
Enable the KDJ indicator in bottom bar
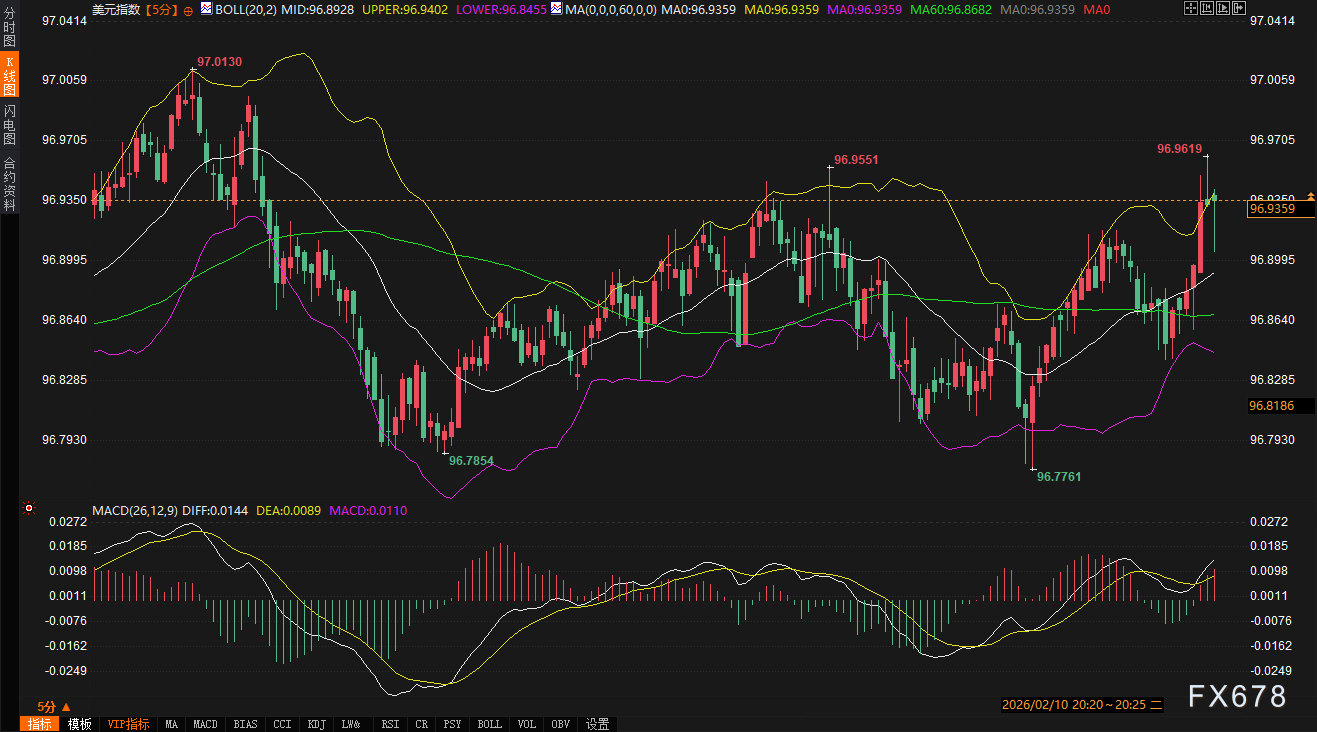317,724
